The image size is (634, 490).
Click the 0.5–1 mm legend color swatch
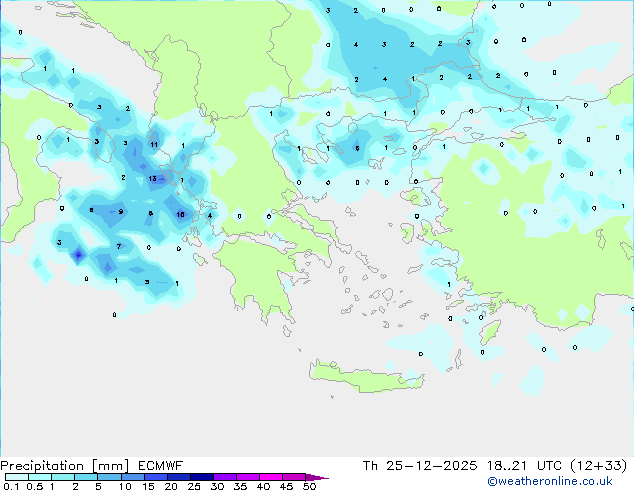(x=40, y=477)
